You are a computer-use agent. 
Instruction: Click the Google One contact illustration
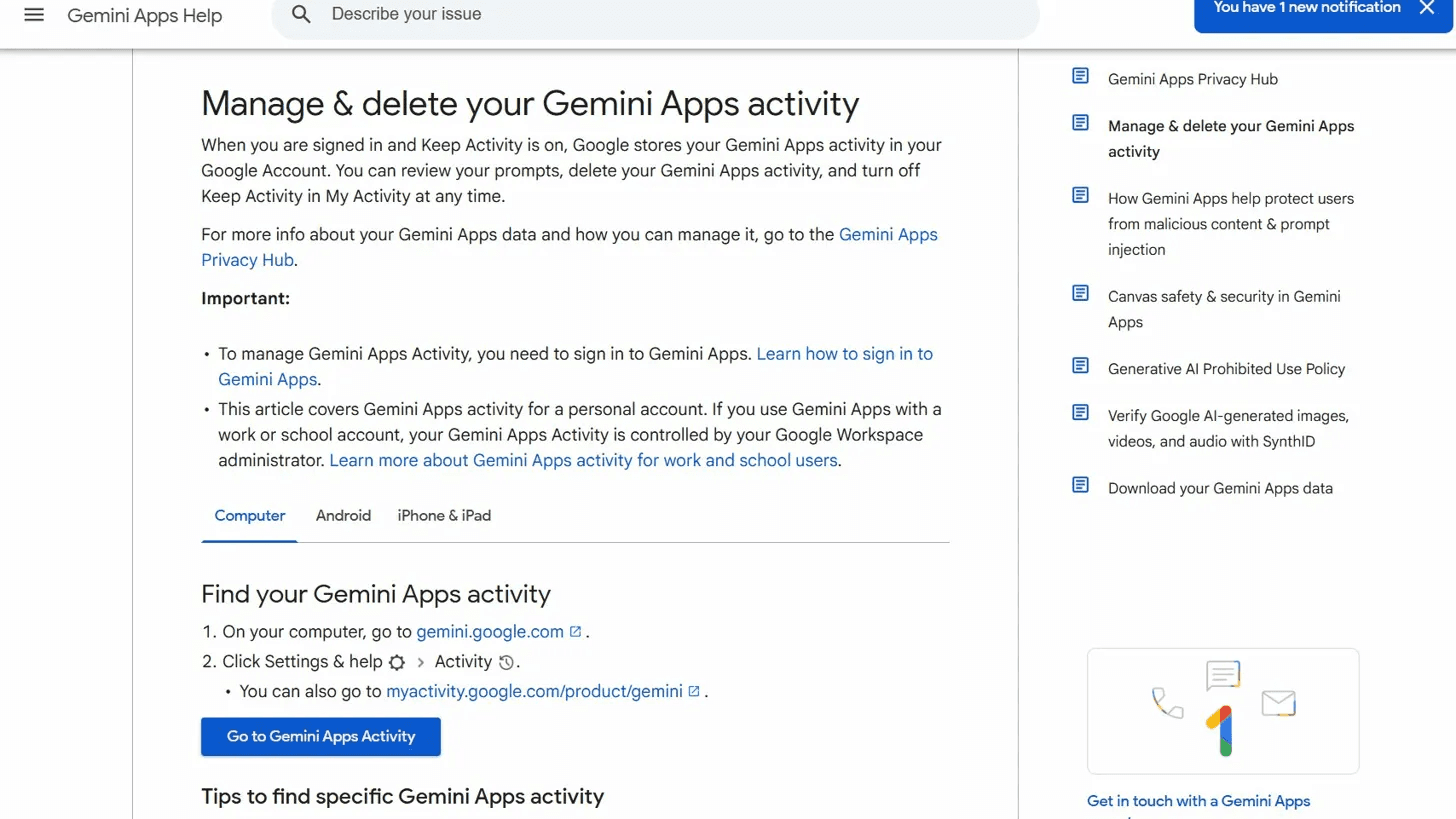tap(1223, 711)
